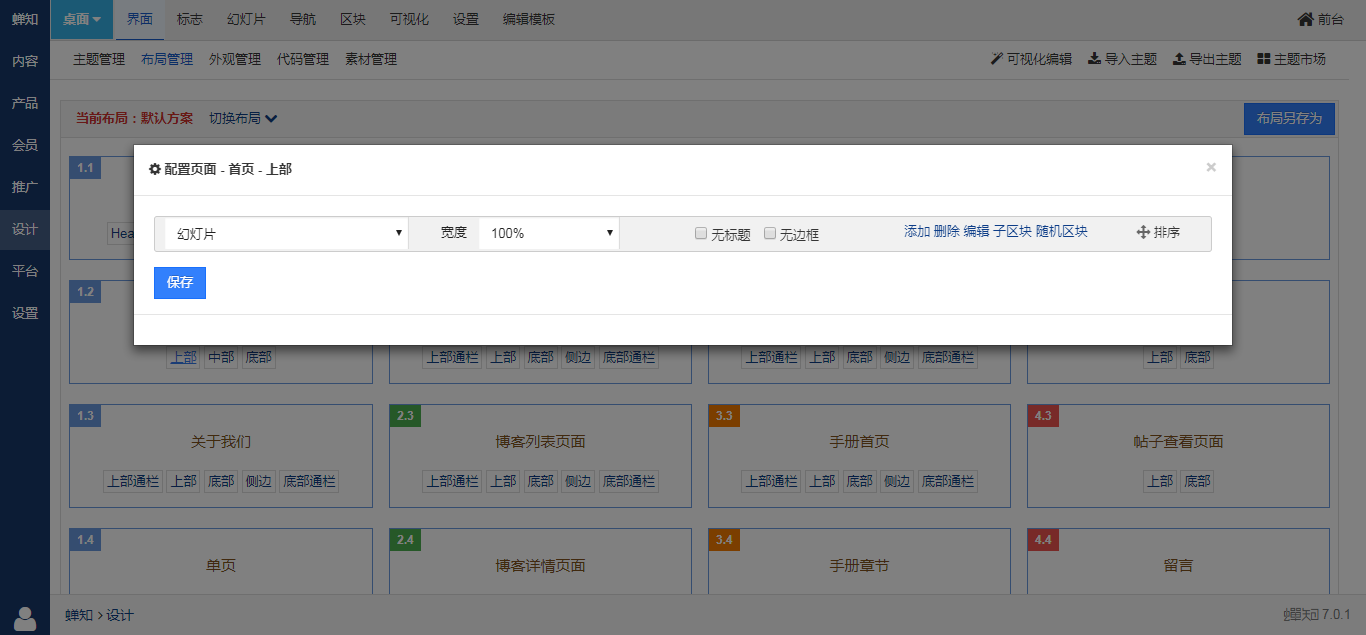Click 侧边 in 手册首页 card

pyautogui.click(x=897, y=481)
